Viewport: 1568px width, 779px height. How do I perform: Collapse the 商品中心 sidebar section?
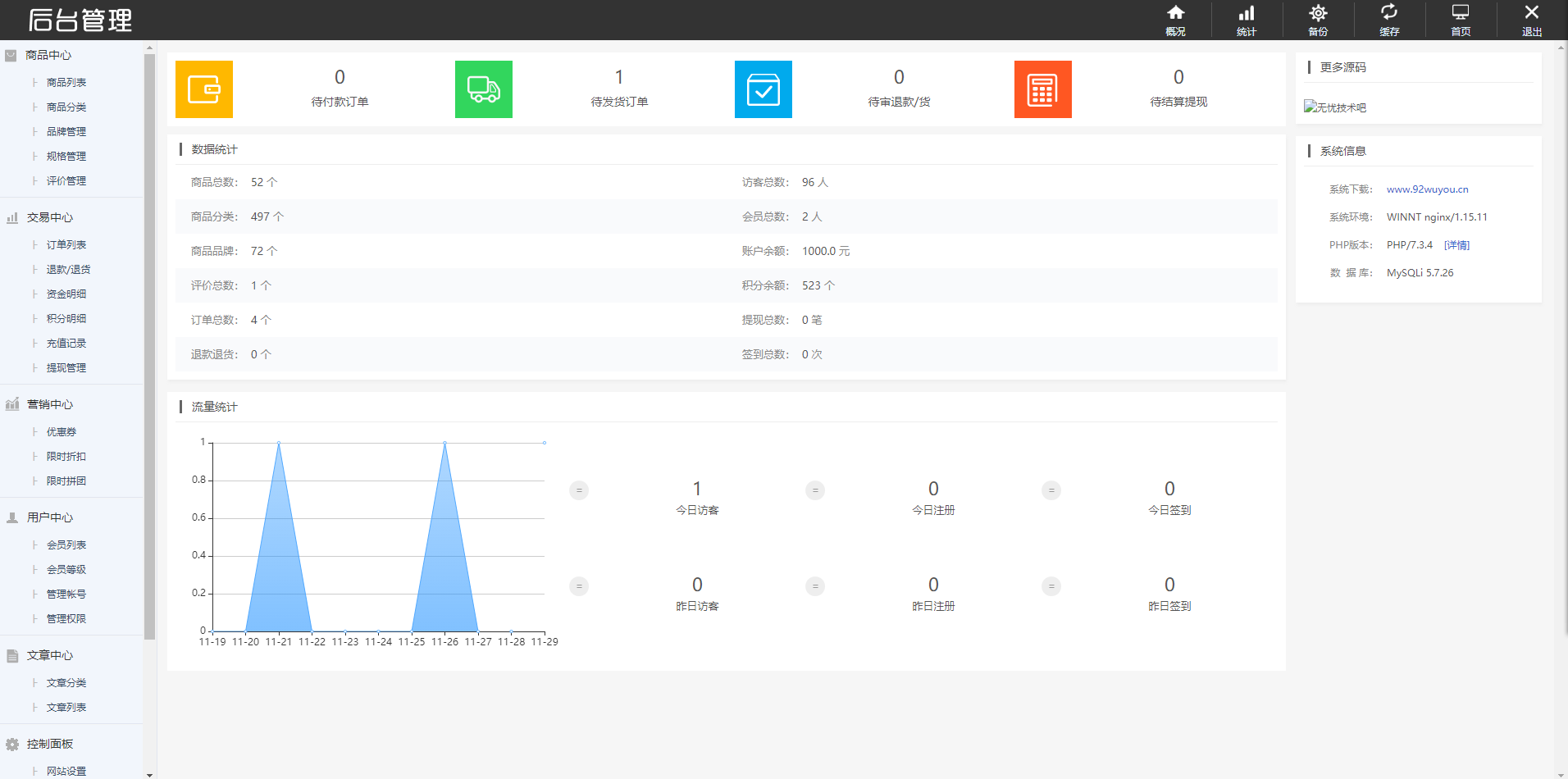pos(48,55)
